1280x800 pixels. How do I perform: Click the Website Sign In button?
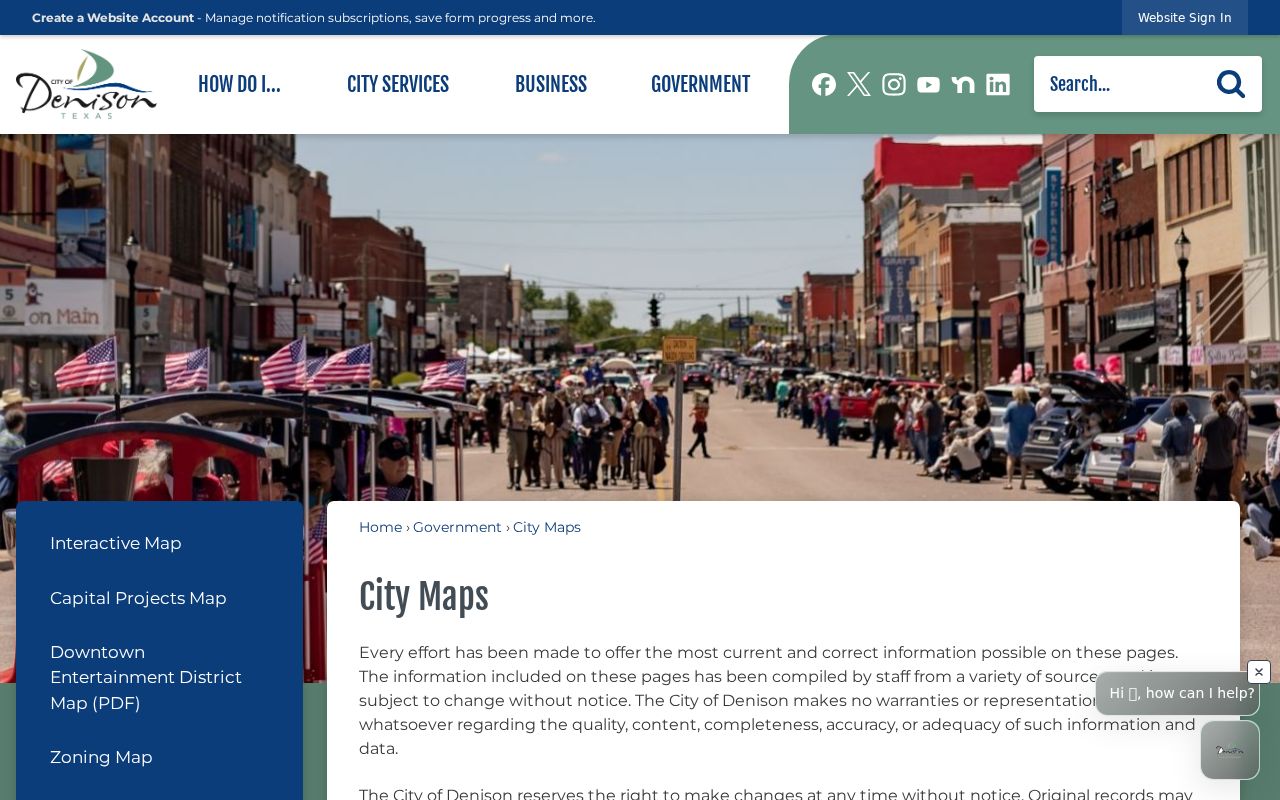[1185, 17]
